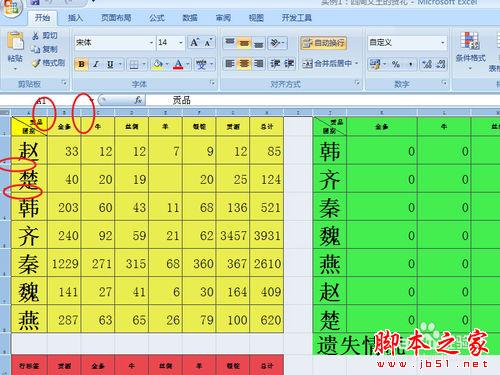Screen dimensions: 500x375
Task: Select yellow total cell 2610
Action: pyautogui.click(x=267, y=264)
